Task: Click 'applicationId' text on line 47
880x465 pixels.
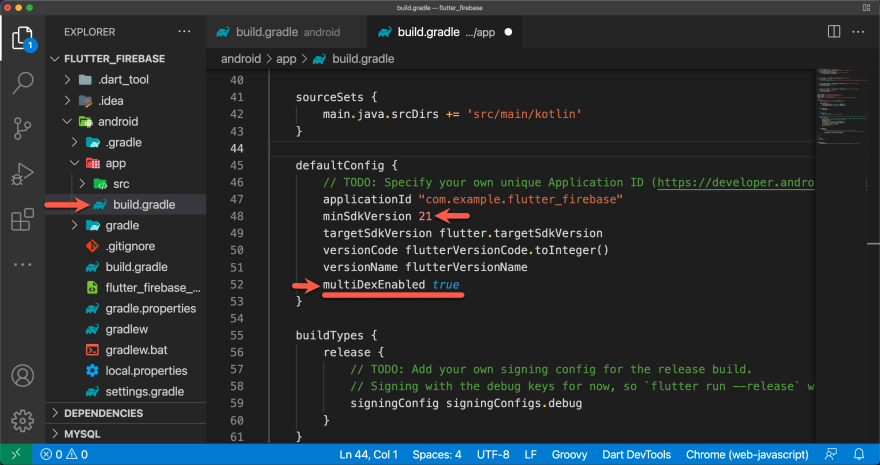Action: point(367,200)
